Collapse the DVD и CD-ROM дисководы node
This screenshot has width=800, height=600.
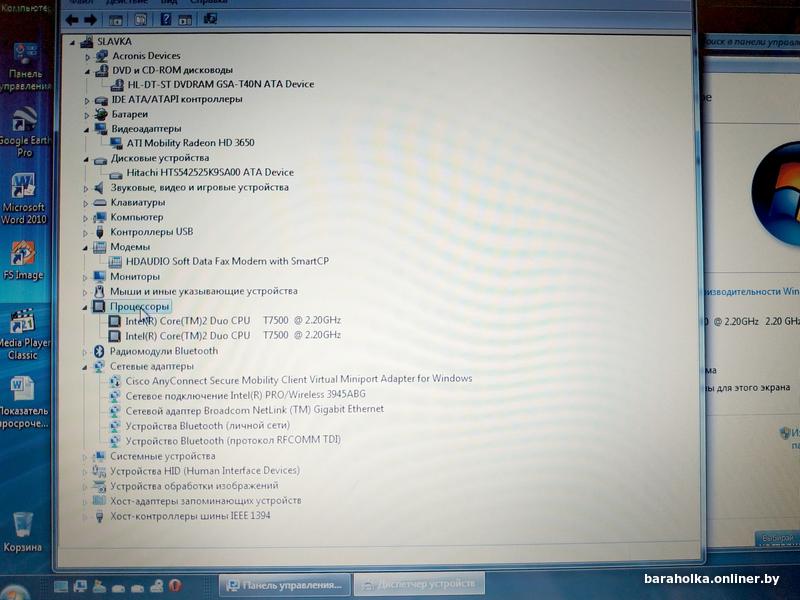click(x=87, y=71)
